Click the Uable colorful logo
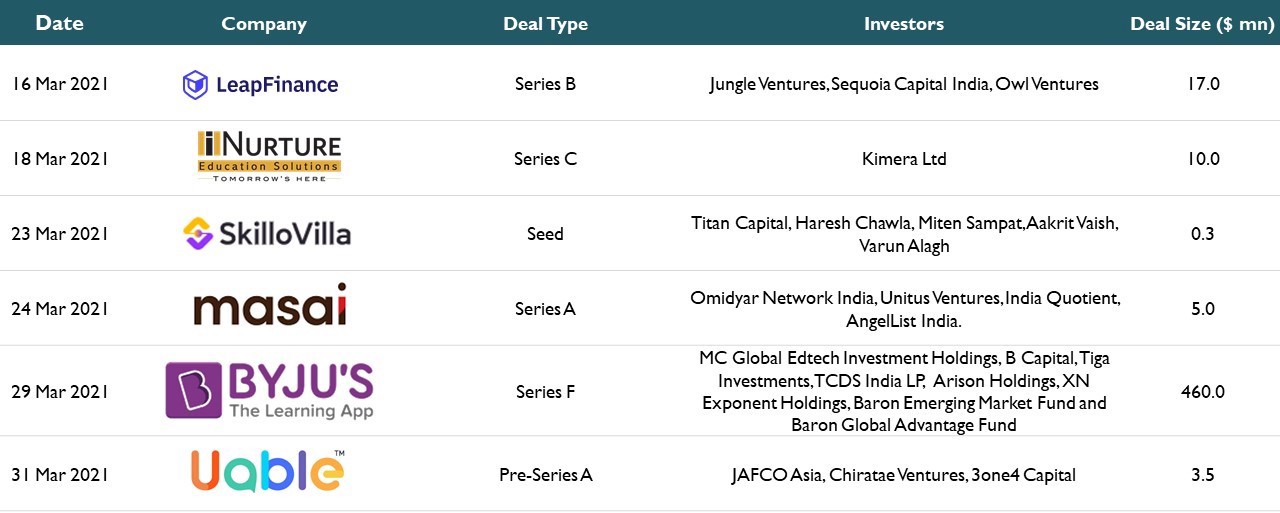 point(268,471)
